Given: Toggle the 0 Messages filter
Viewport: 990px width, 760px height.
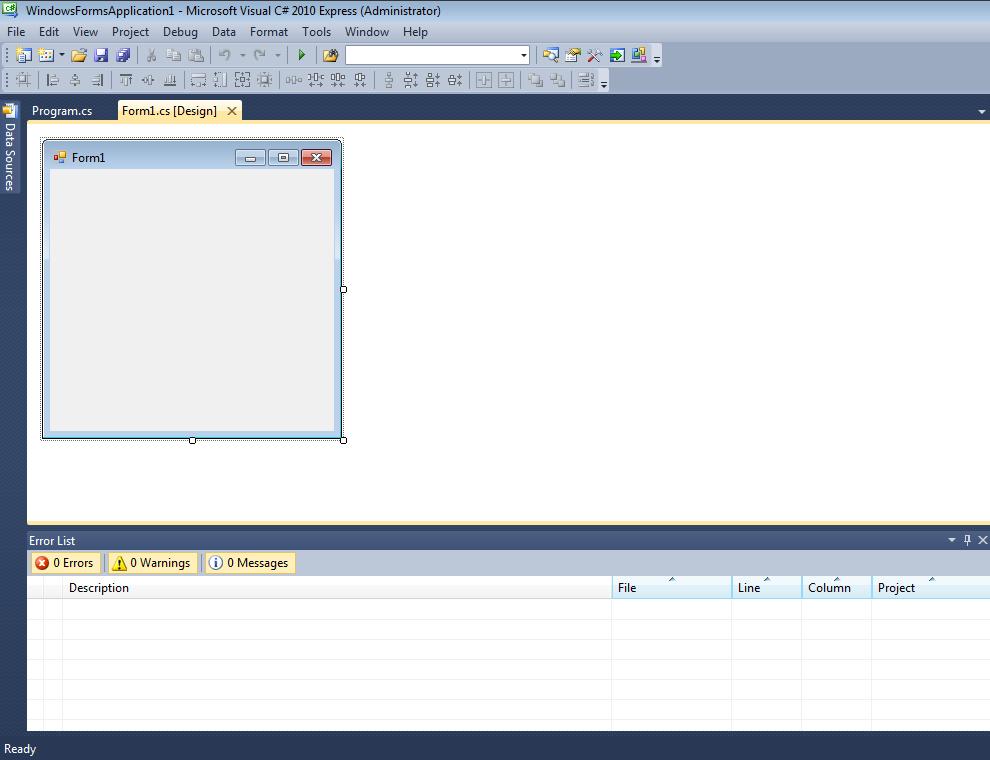Looking at the screenshot, I should (x=249, y=562).
